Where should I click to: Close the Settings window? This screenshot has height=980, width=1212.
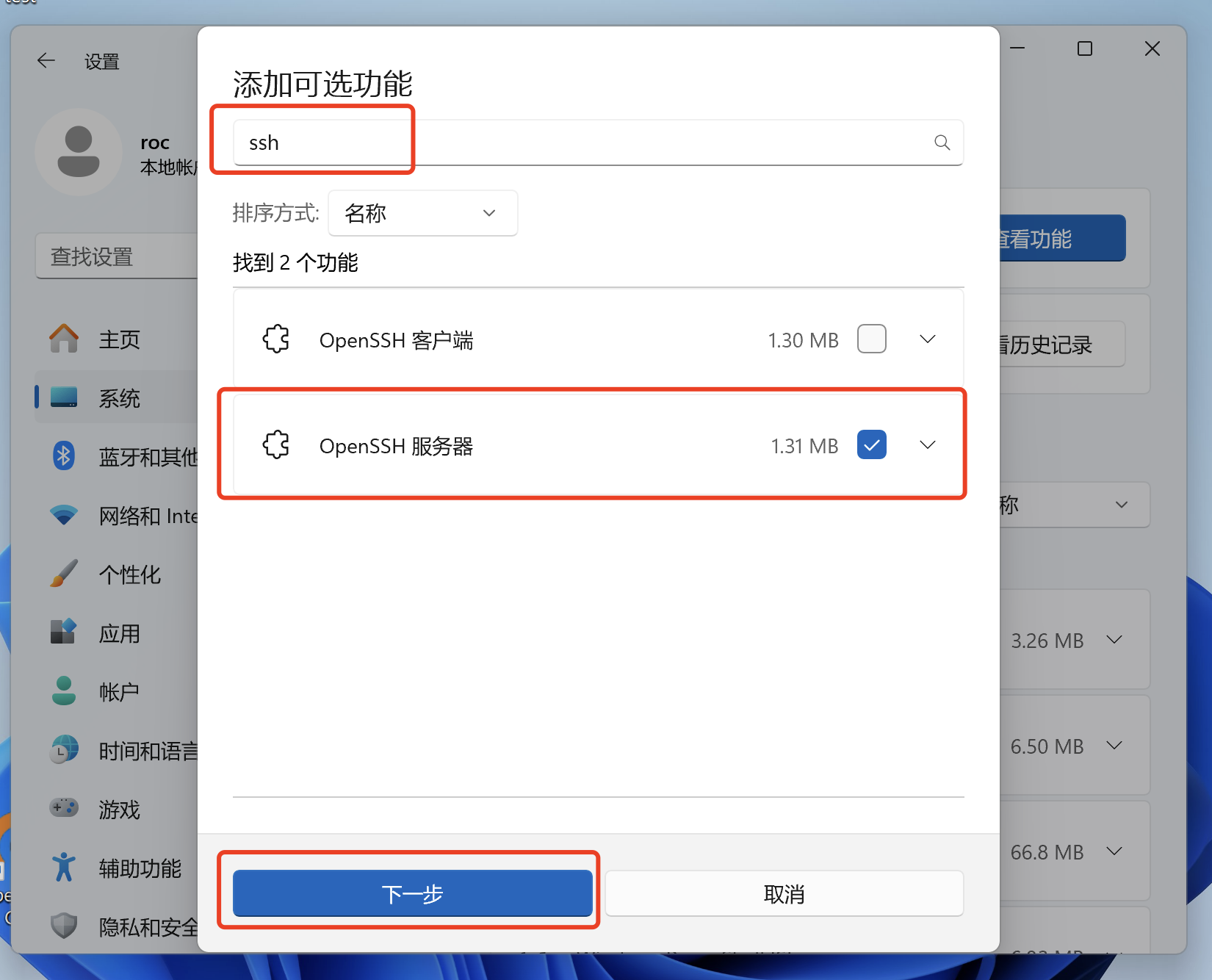1153,48
